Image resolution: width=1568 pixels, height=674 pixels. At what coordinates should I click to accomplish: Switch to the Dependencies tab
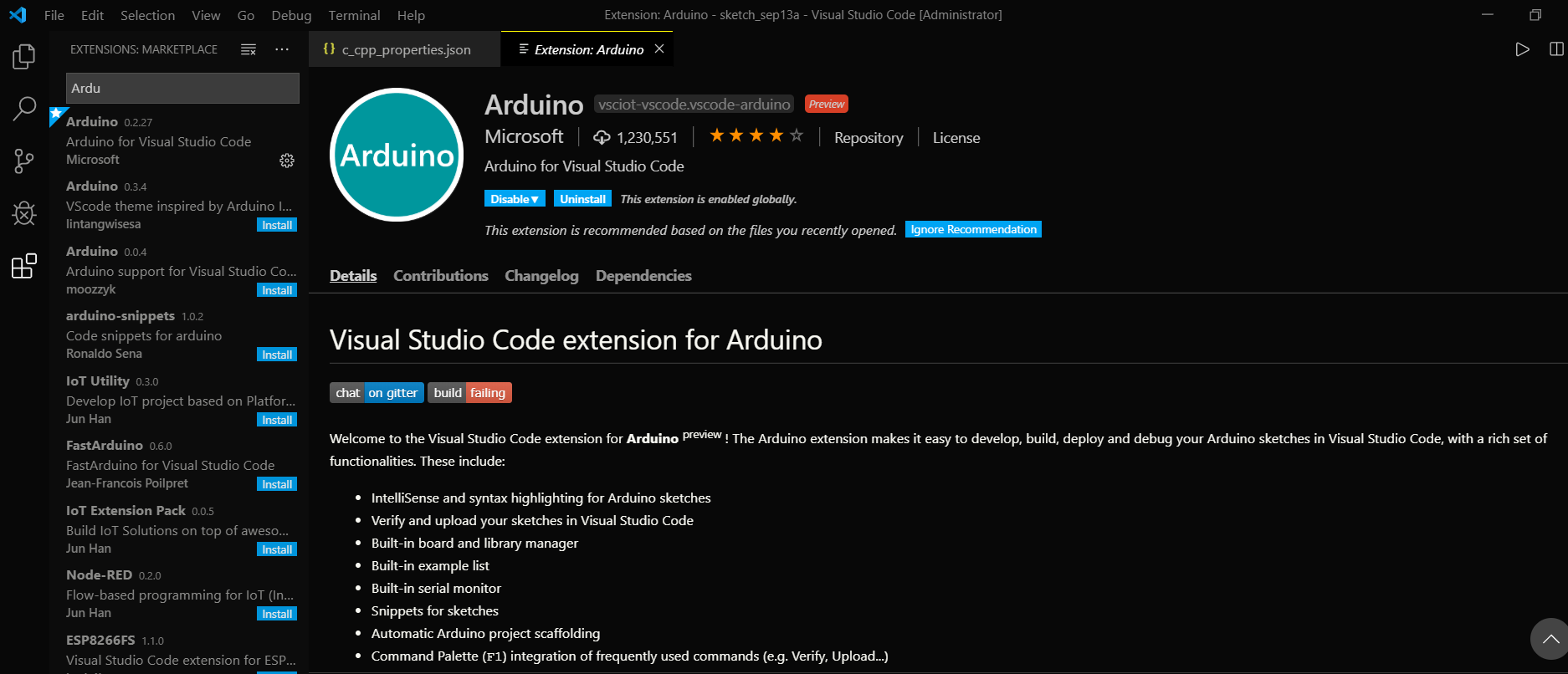pyautogui.click(x=643, y=276)
